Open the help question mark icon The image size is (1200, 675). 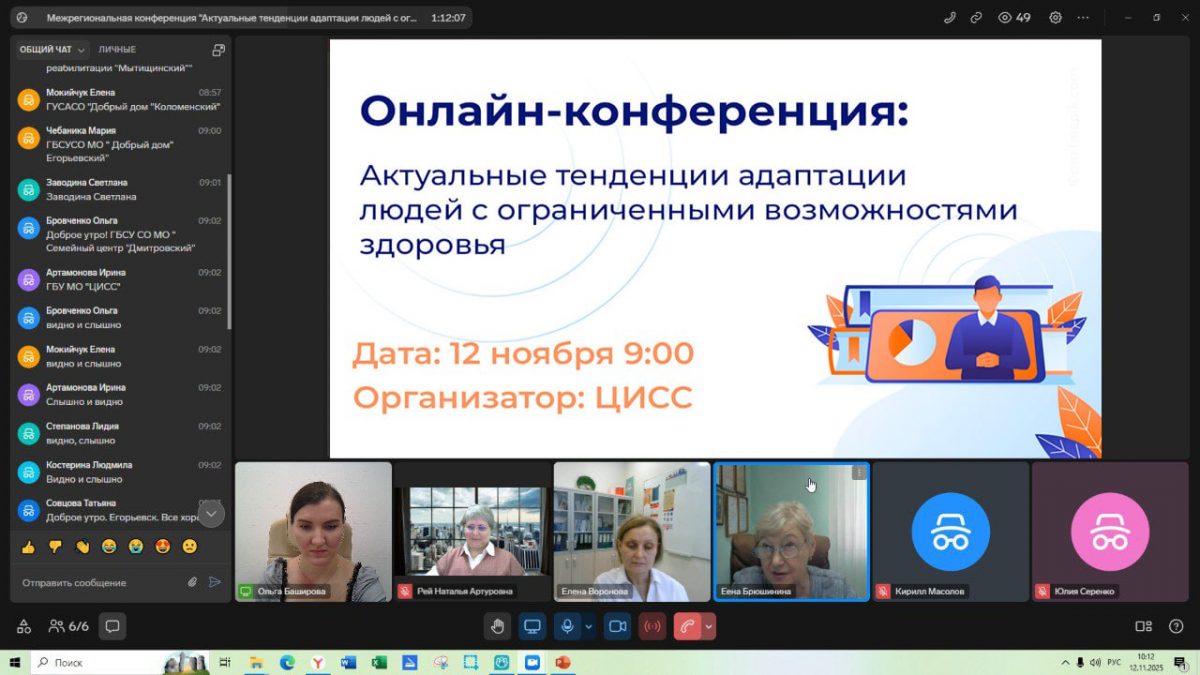click(1176, 627)
